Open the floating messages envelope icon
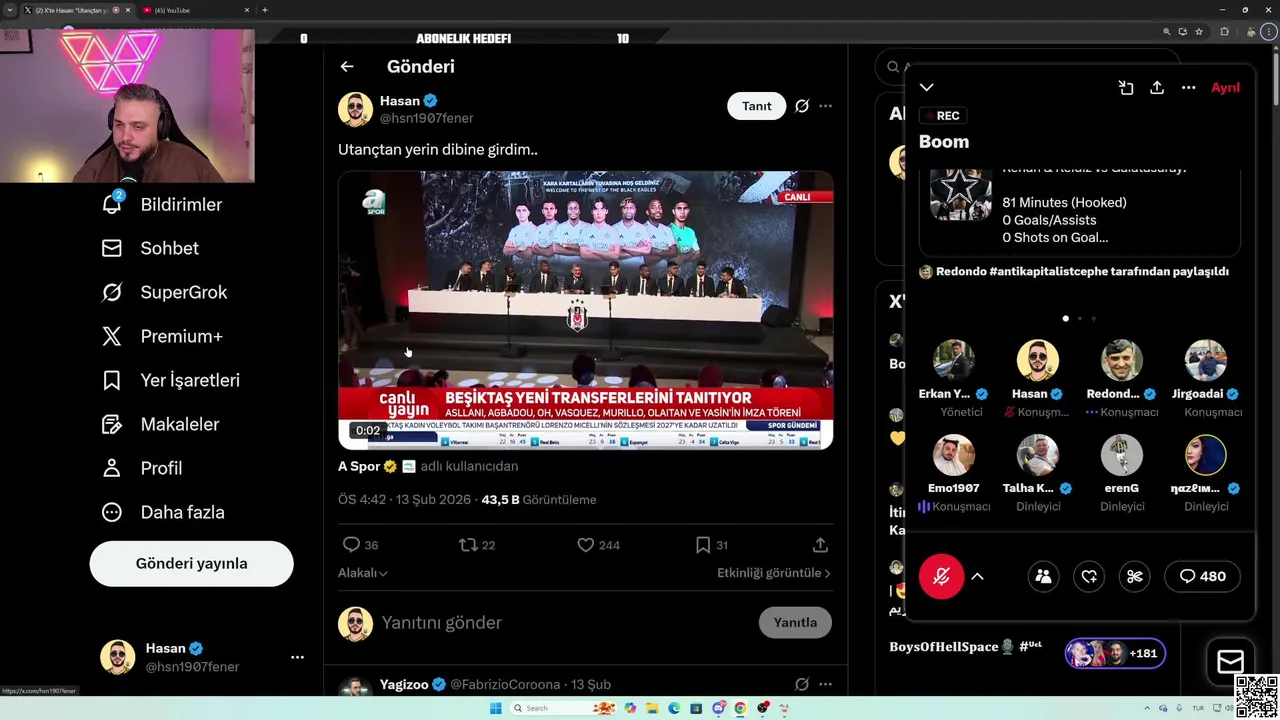Screen dimensions: 1280x720 1230,661
